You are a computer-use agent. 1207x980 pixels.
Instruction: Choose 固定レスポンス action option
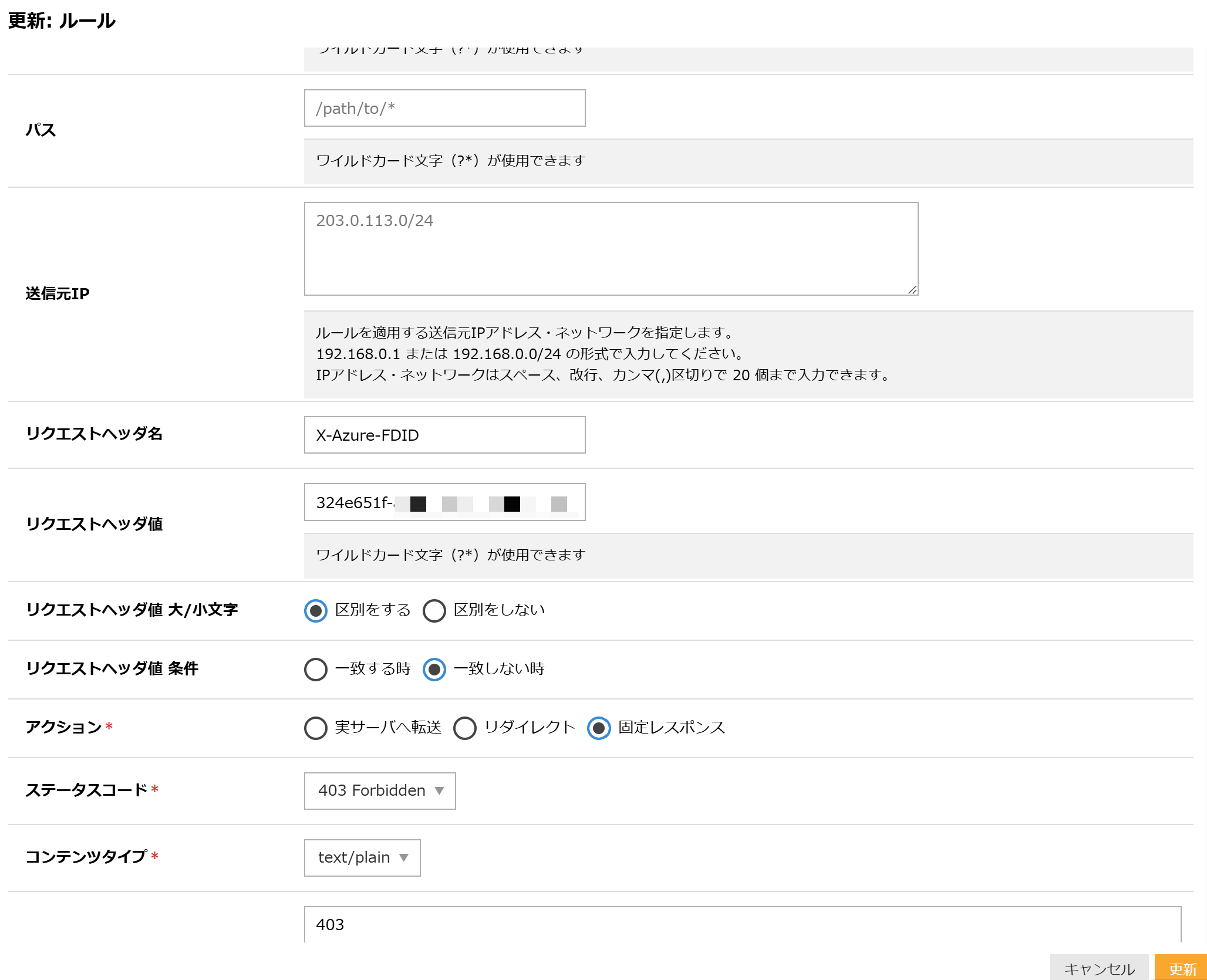[599, 728]
